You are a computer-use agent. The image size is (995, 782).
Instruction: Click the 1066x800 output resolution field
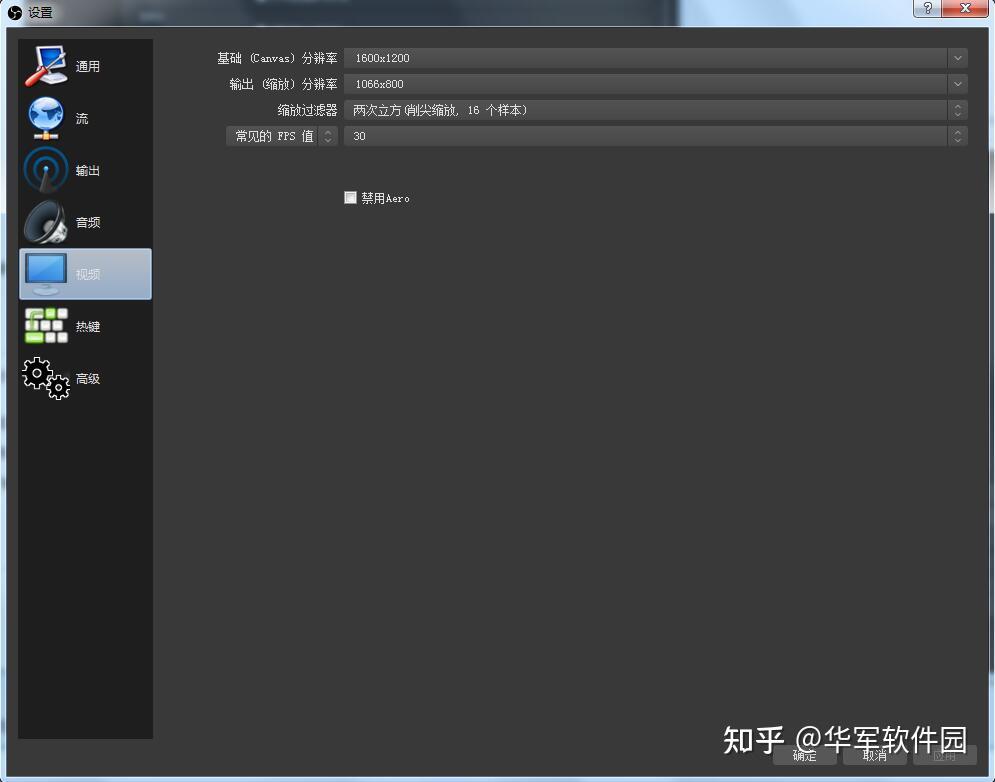(647, 84)
